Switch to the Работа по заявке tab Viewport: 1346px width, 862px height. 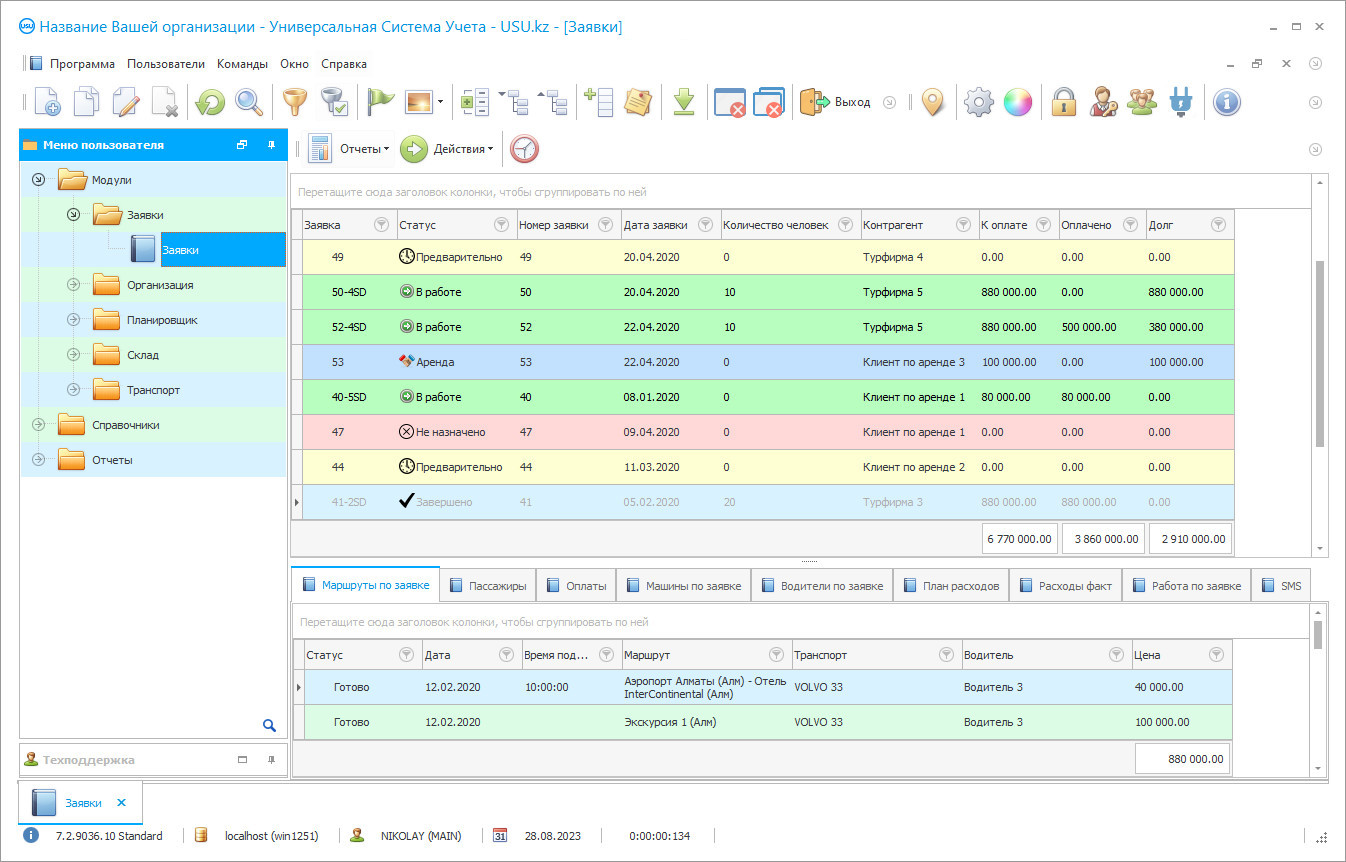(1187, 586)
